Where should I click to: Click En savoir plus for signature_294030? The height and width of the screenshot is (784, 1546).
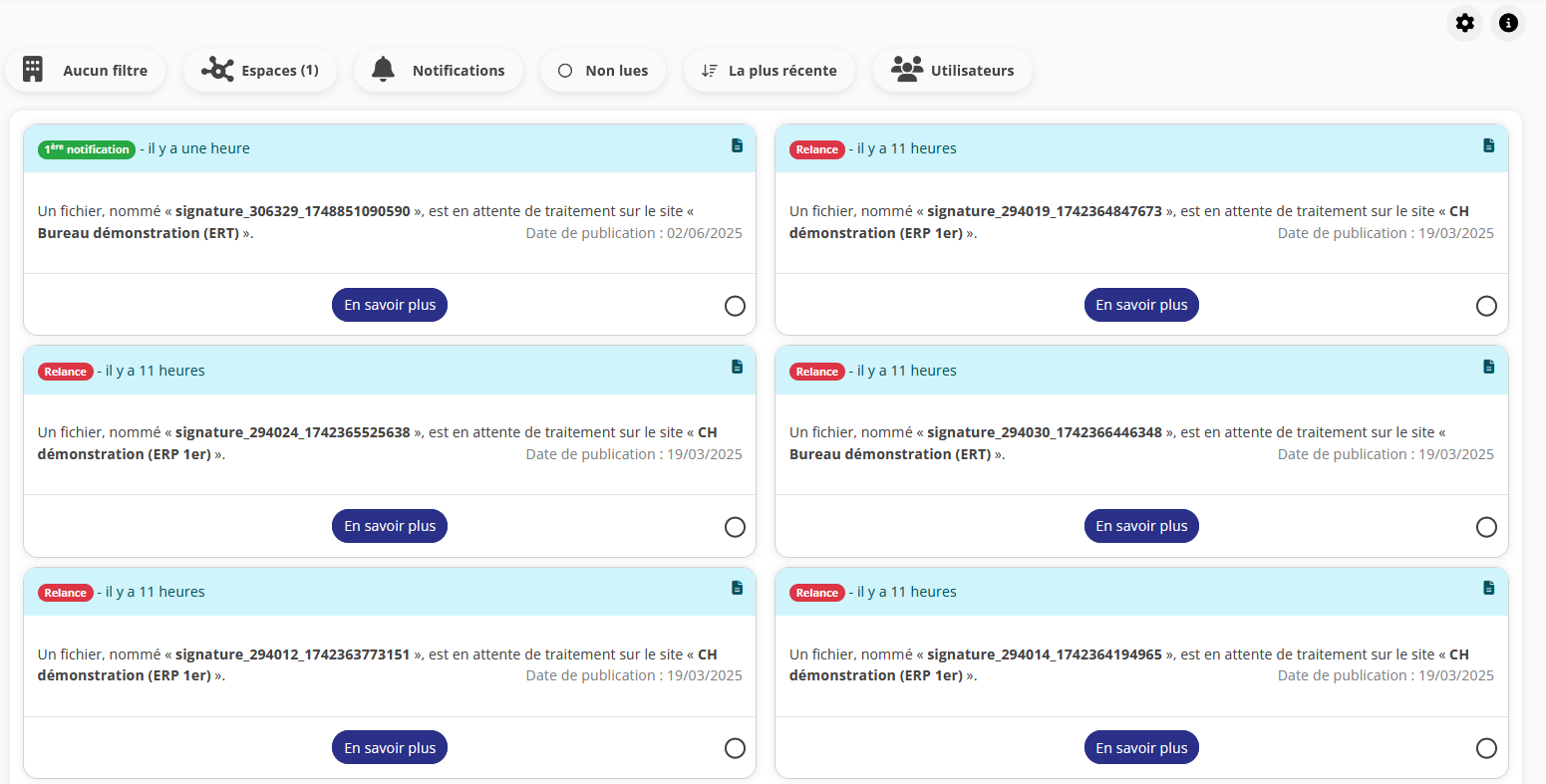point(1141,526)
